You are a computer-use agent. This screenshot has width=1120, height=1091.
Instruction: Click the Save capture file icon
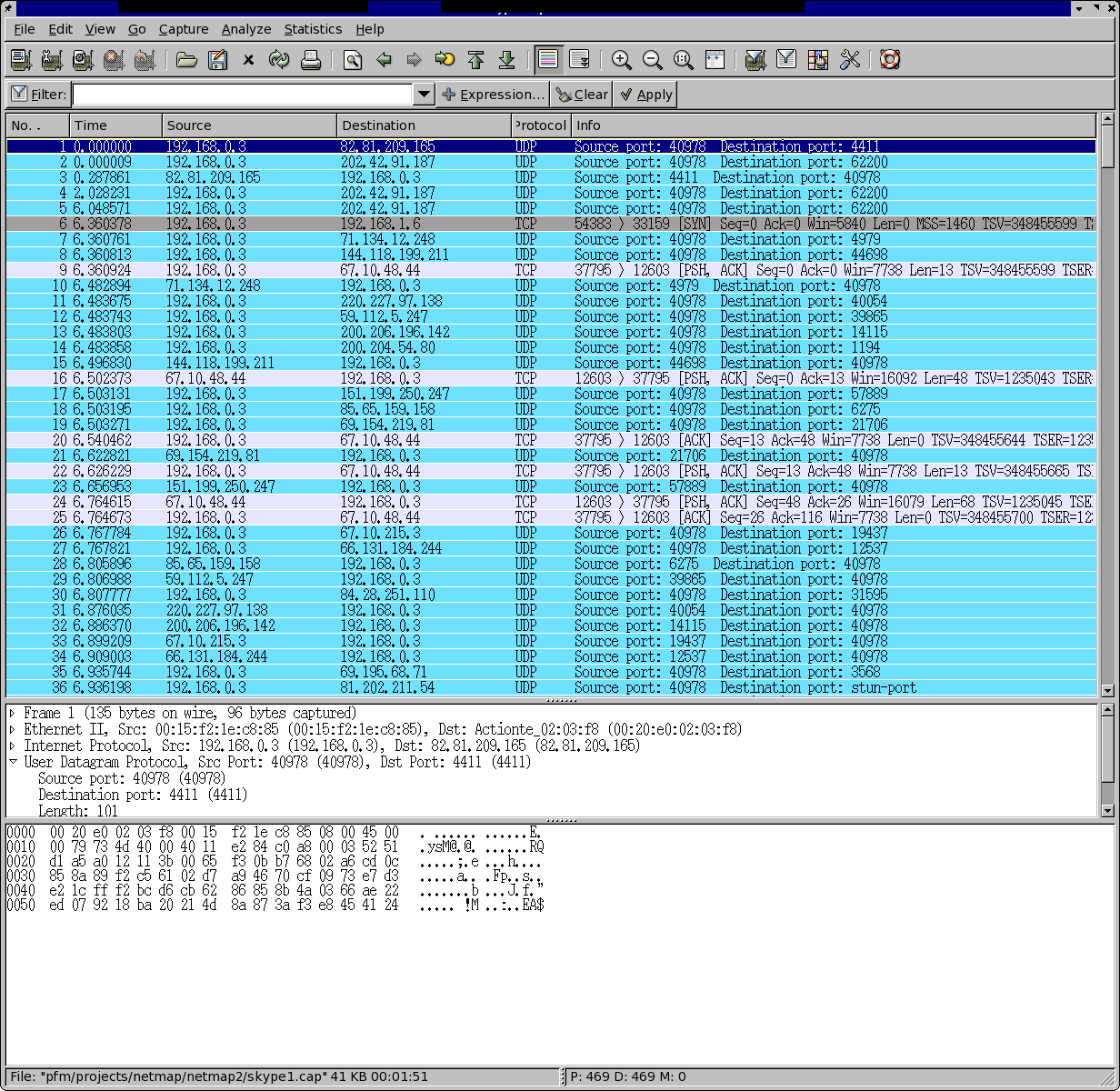click(x=217, y=60)
